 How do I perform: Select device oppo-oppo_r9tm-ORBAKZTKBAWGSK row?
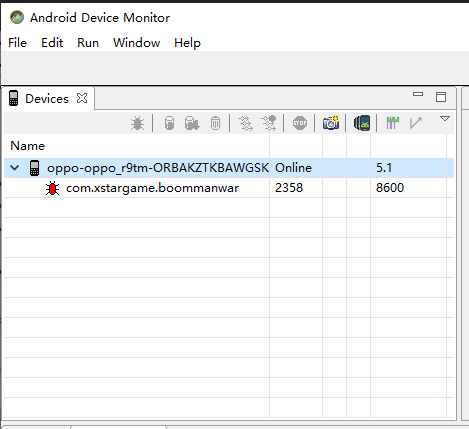[229, 168]
